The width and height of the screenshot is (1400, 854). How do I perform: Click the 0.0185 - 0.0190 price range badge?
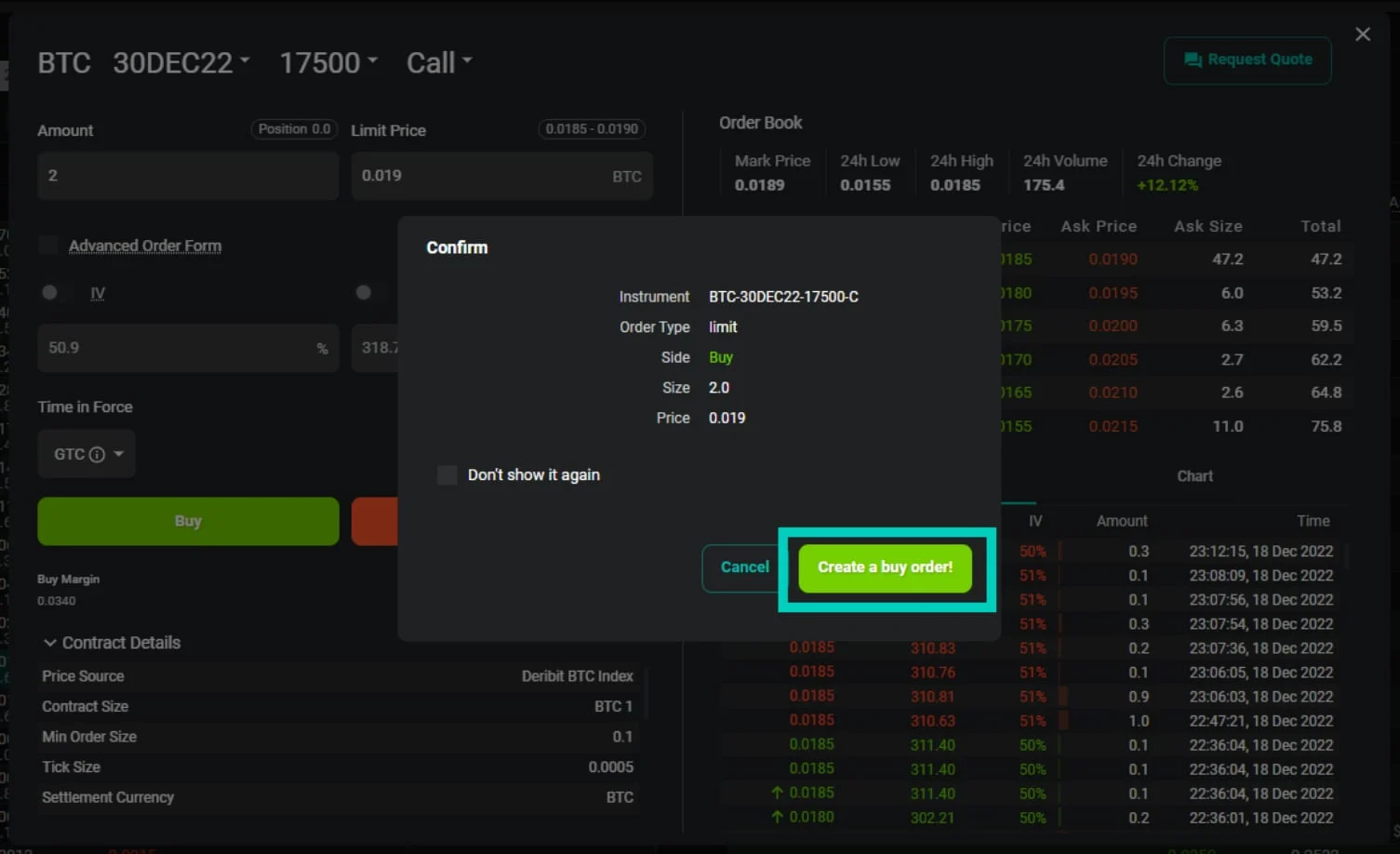[x=592, y=129]
